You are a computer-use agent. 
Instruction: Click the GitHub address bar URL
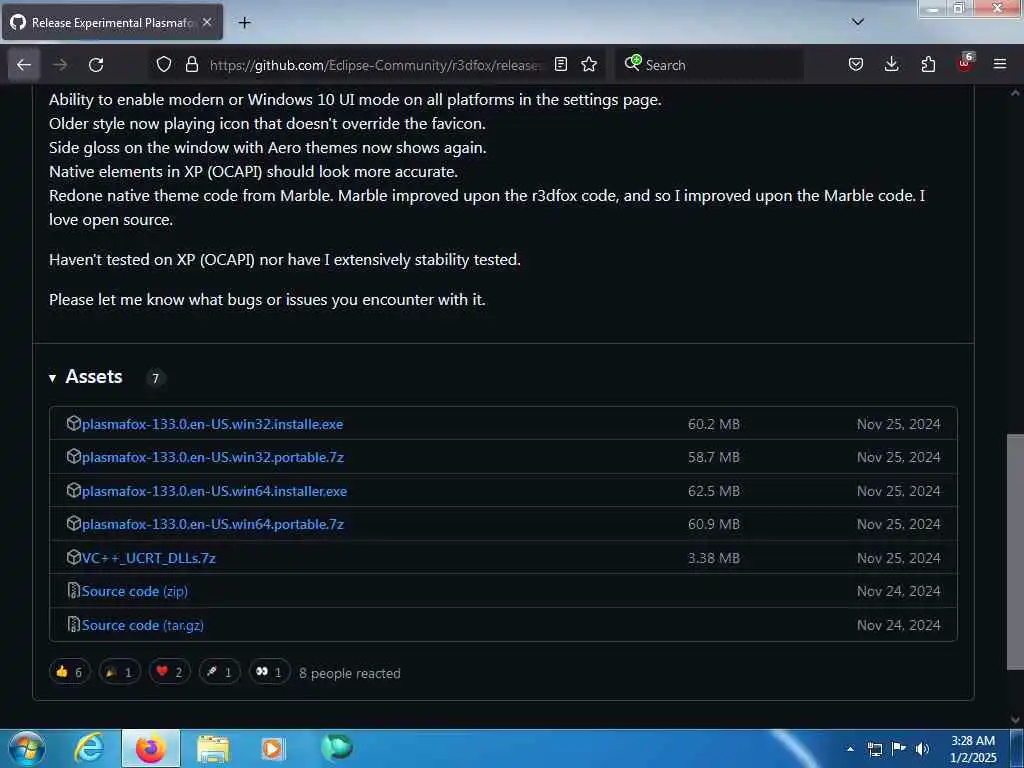376,65
